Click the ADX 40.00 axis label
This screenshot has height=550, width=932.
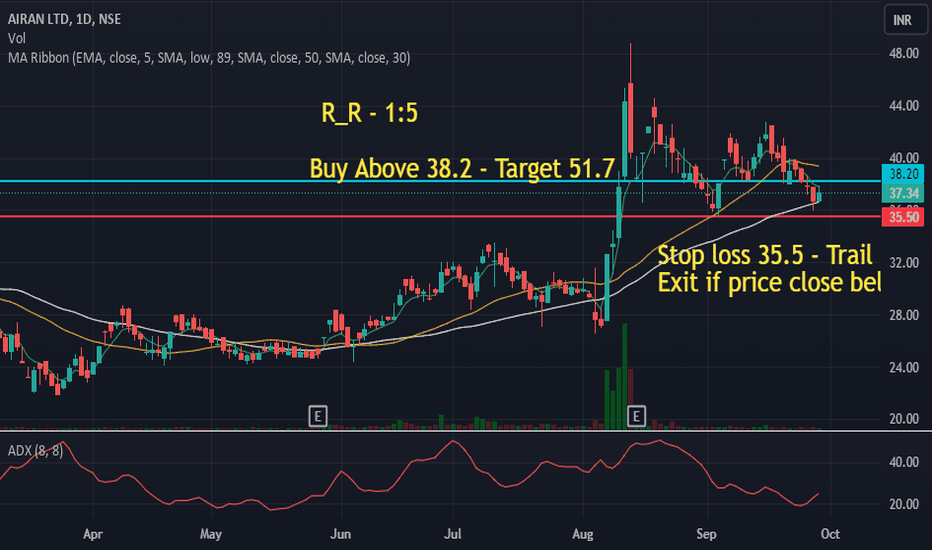tap(903, 462)
